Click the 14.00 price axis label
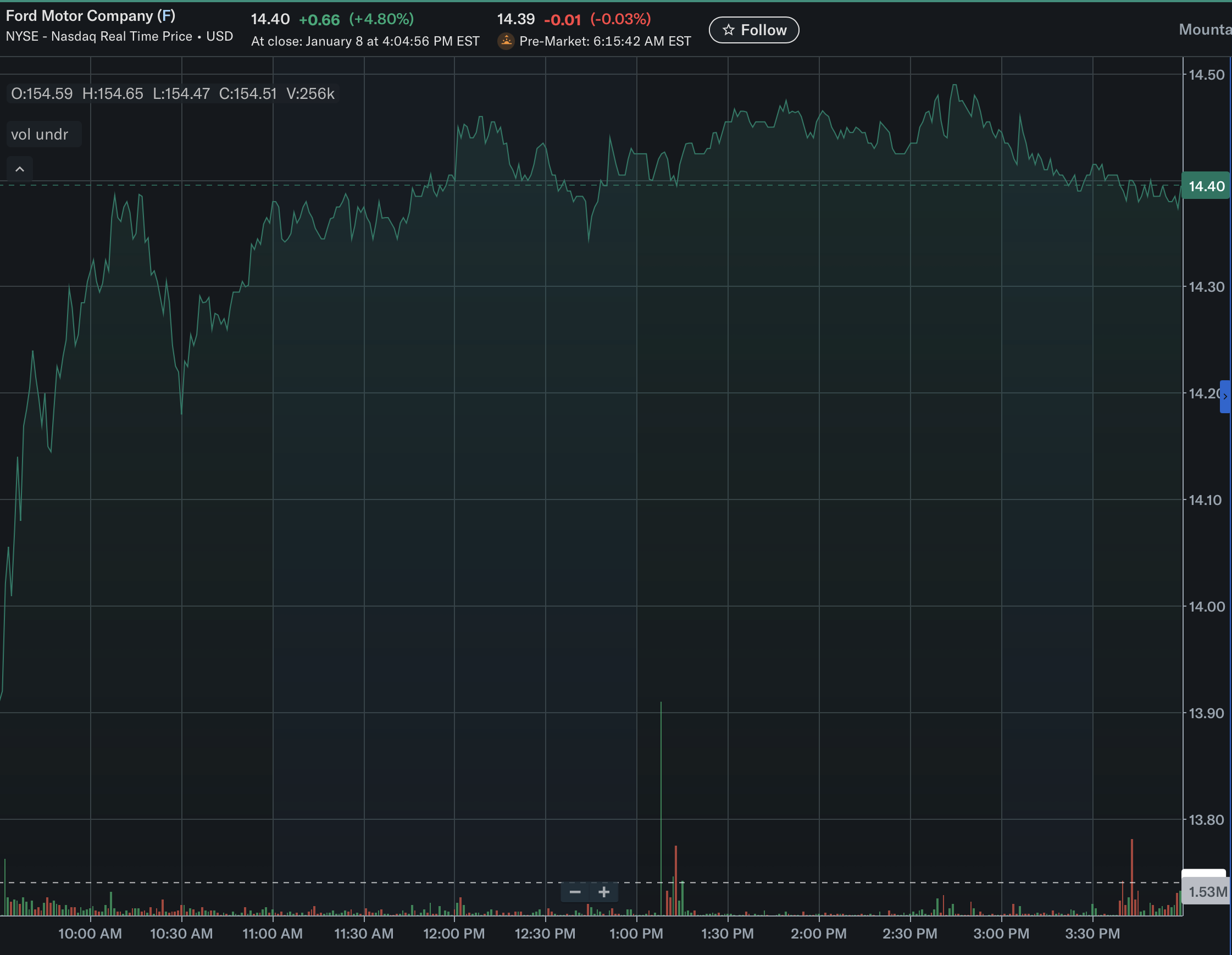Screen dimensions: 1232x955 pyautogui.click(x=1207, y=607)
